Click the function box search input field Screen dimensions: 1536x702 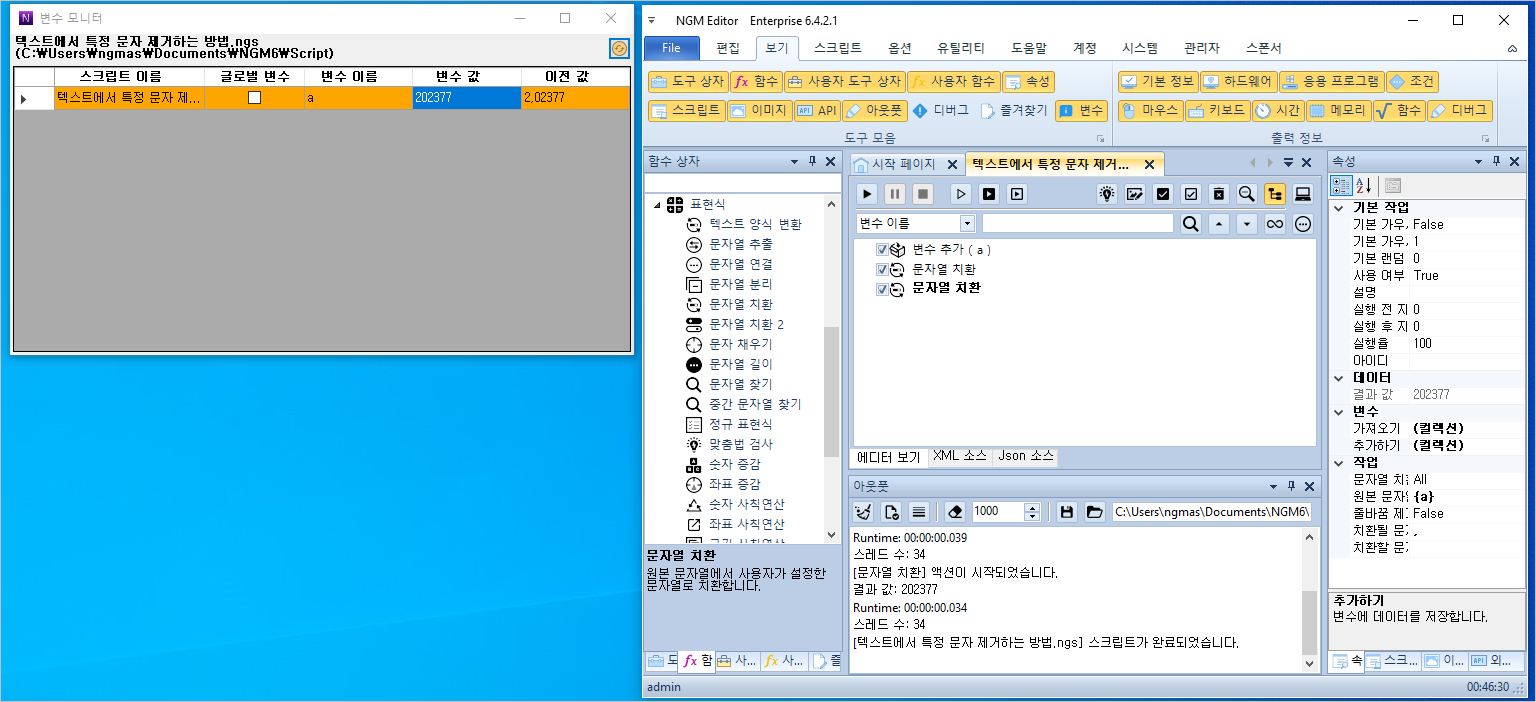click(x=742, y=183)
